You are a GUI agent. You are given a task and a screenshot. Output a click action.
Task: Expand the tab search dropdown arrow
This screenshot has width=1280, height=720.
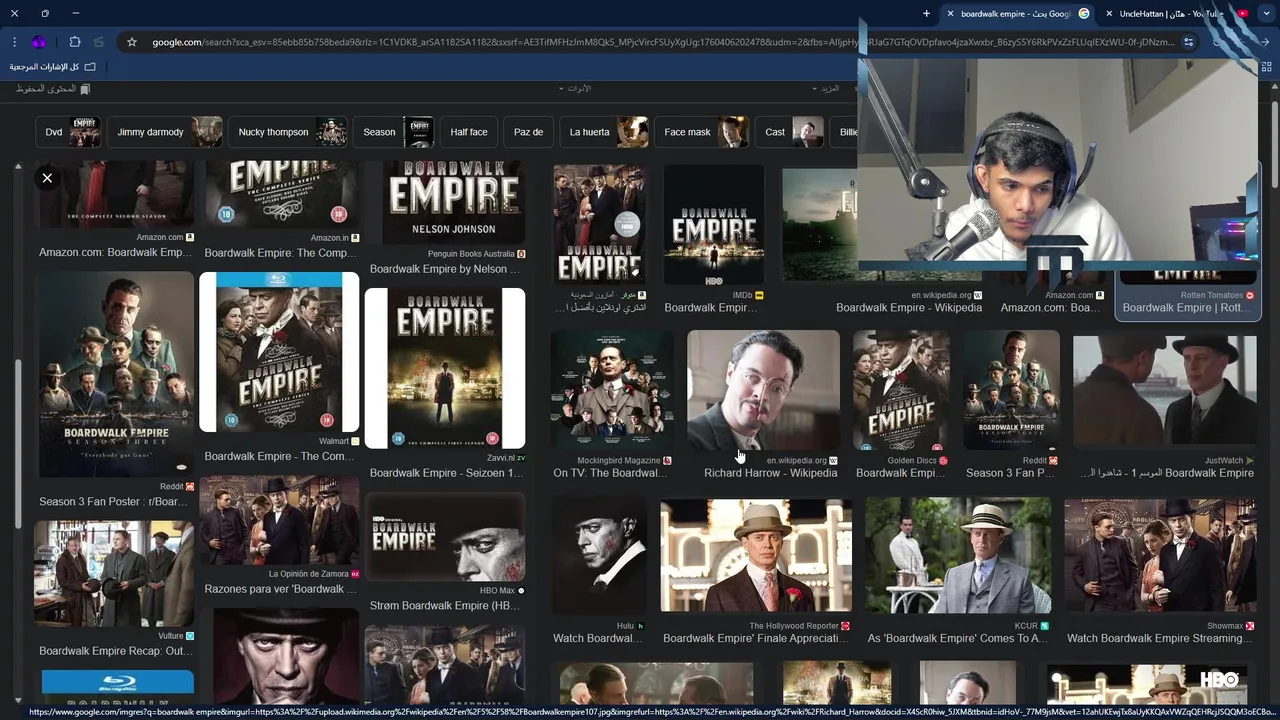[x=1267, y=14]
